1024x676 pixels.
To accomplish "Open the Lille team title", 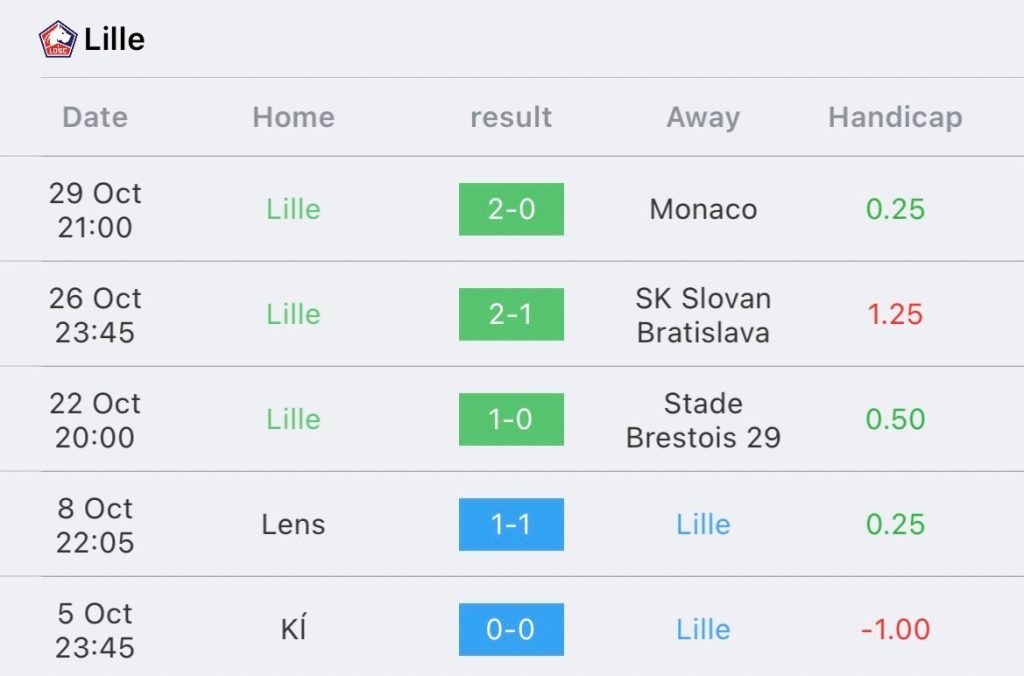I will tap(114, 39).
